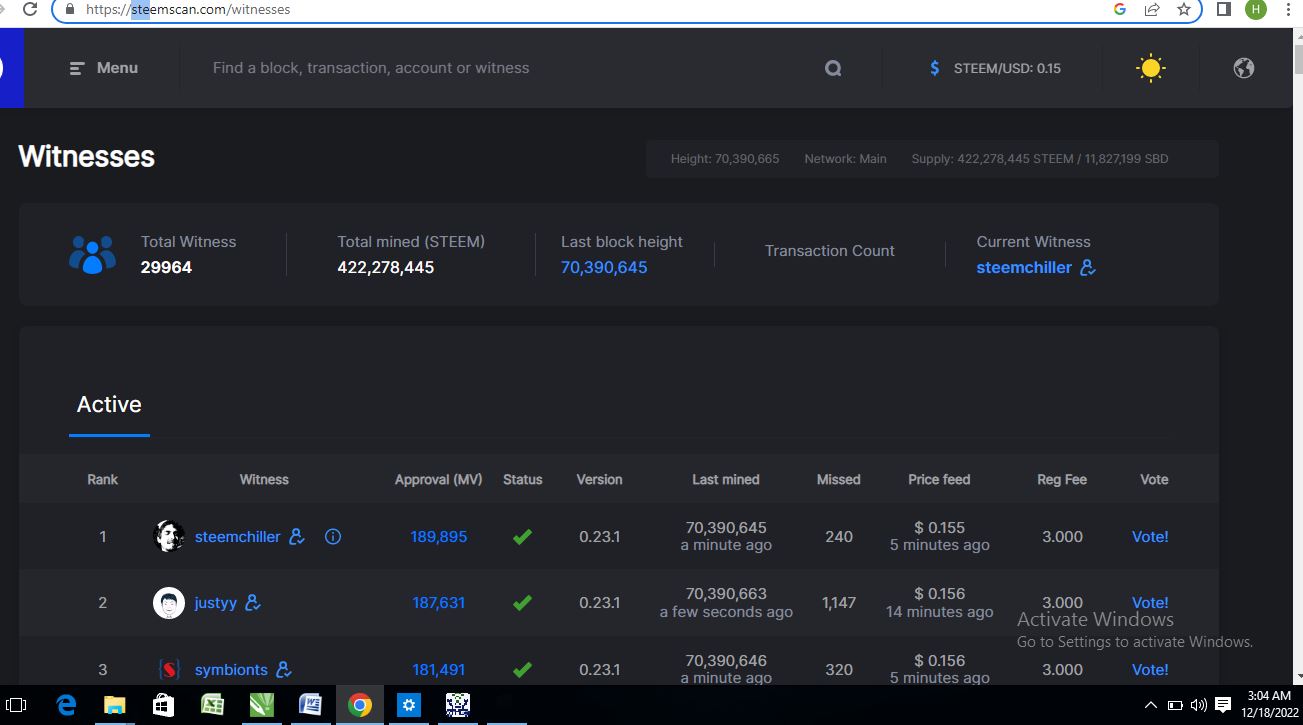Open steemchiller witness in rank 1 row
The width and height of the screenshot is (1303, 725).
tap(238, 537)
